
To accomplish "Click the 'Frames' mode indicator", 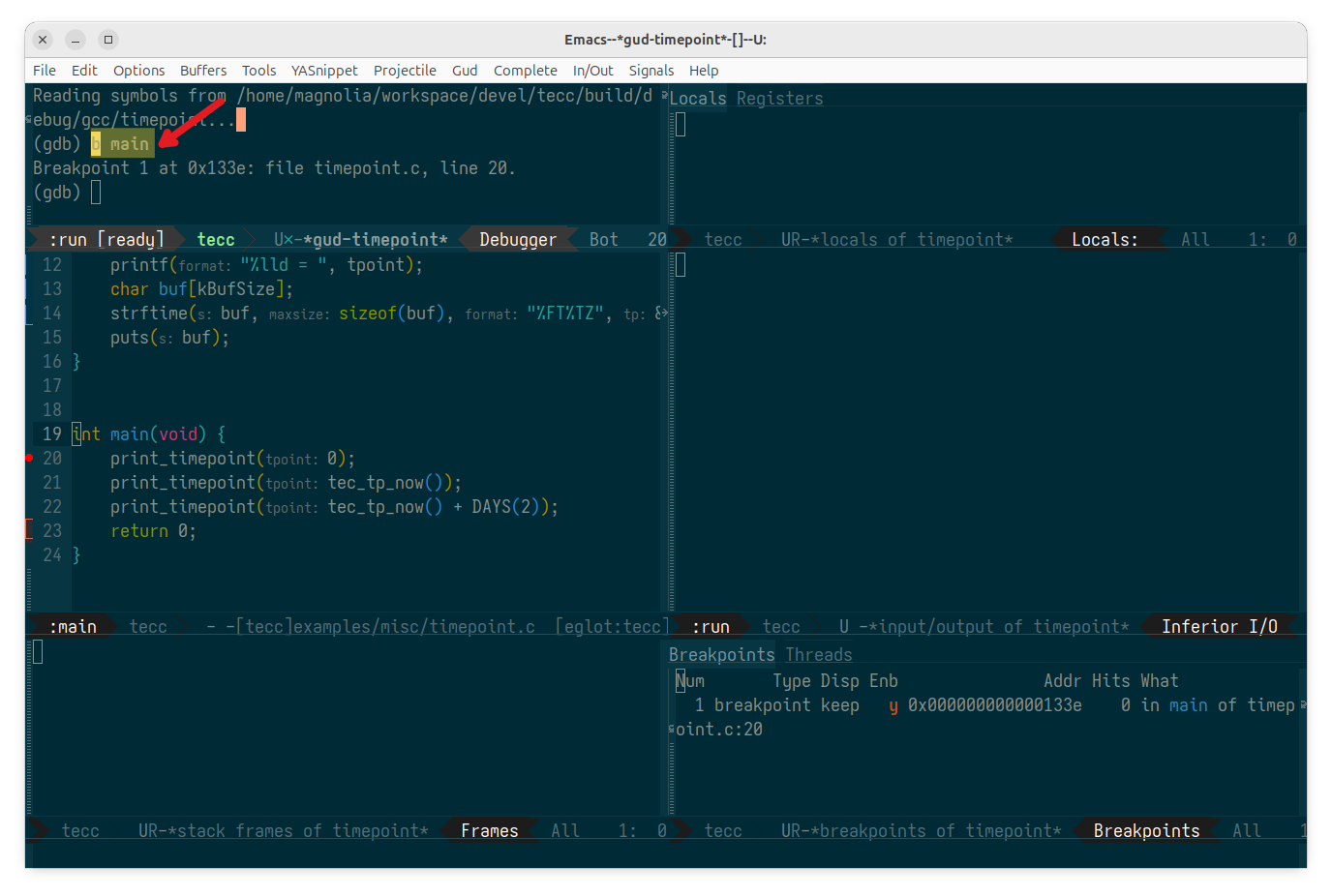I will (x=490, y=831).
